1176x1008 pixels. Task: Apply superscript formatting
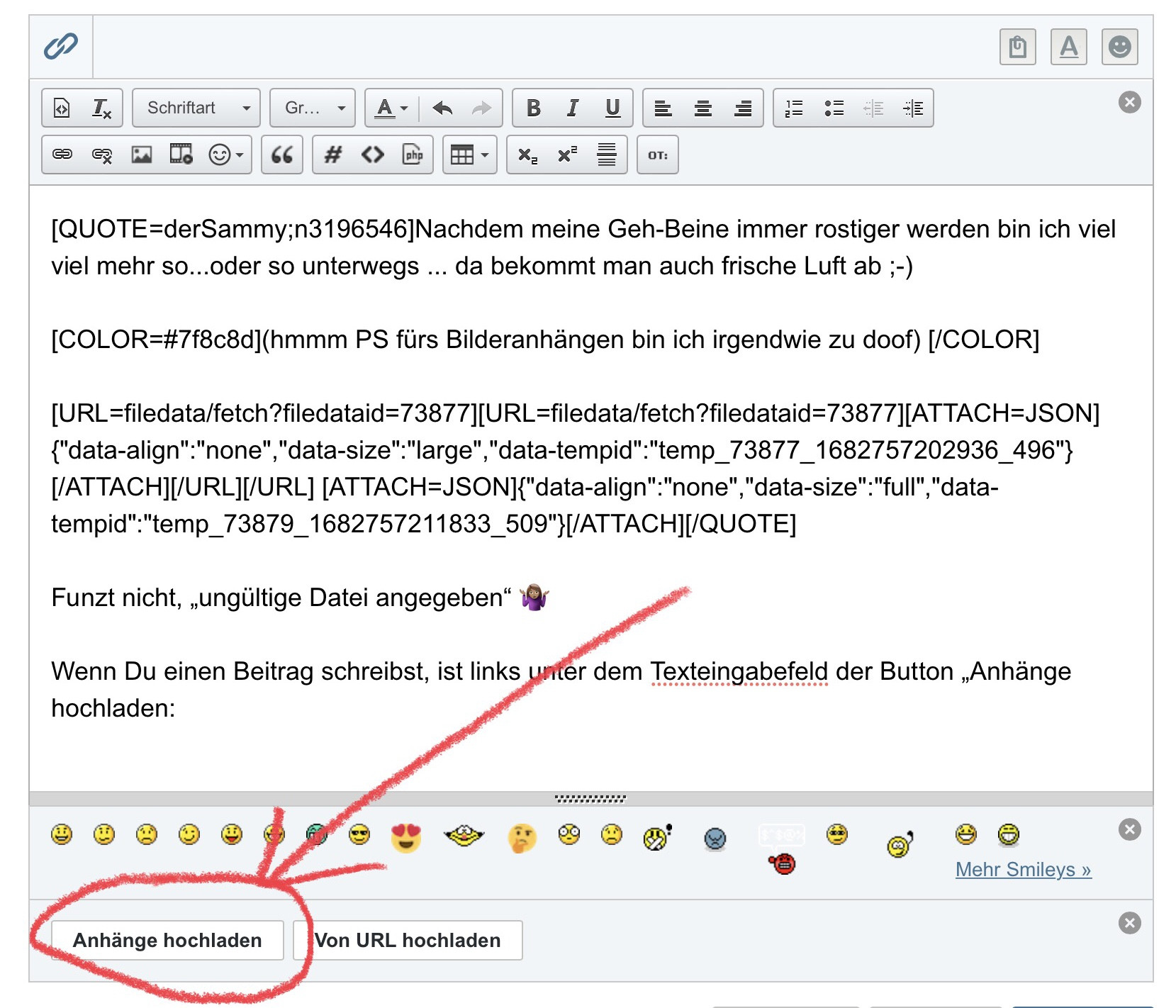point(567,155)
